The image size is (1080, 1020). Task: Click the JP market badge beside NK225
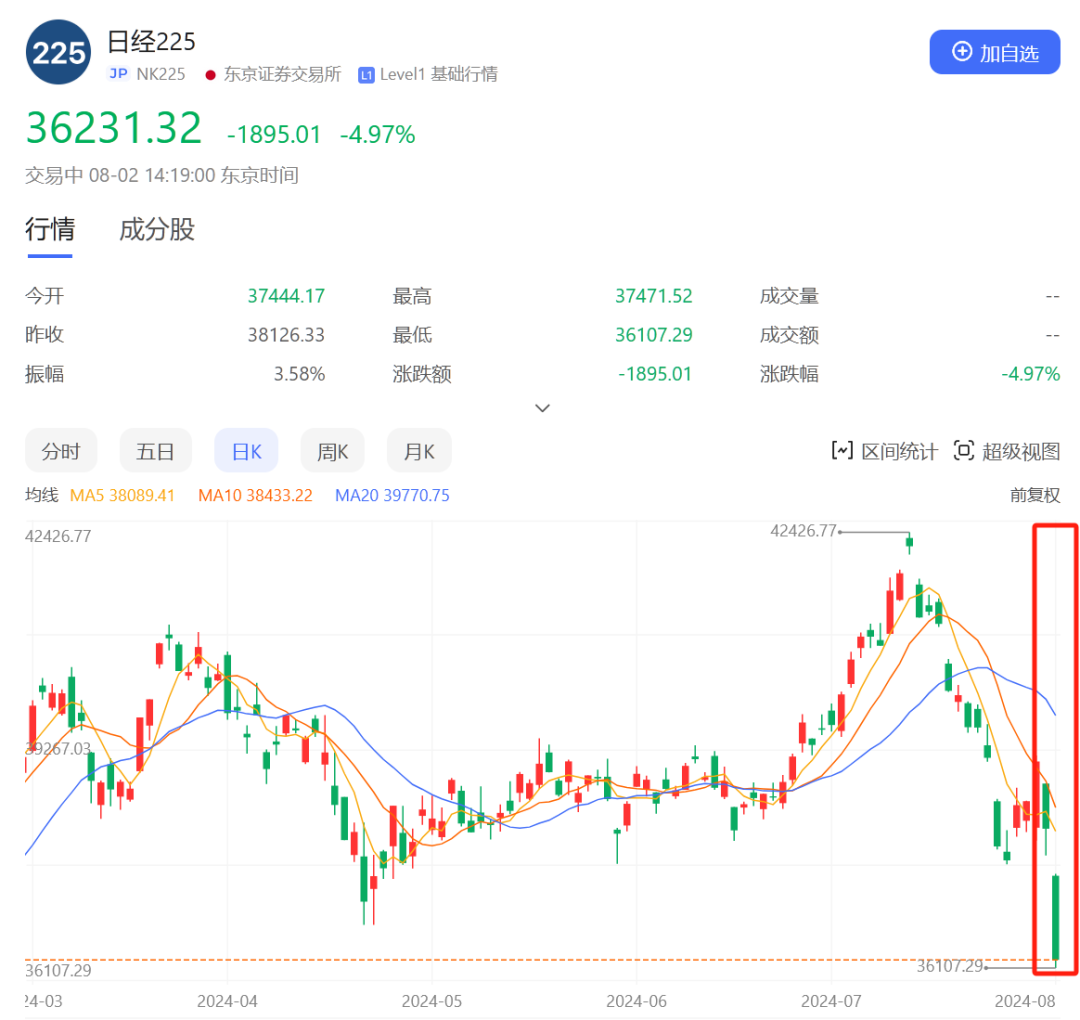click(117, 74)
